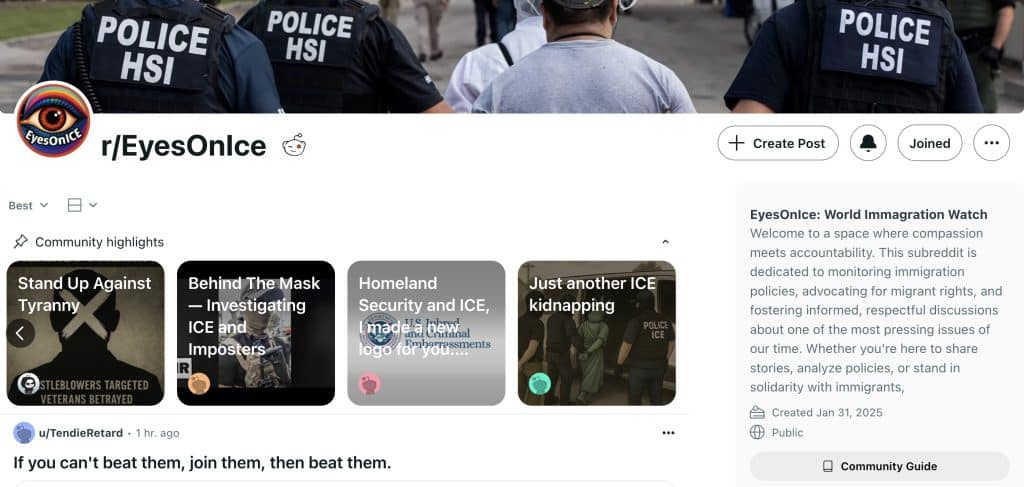Open the card view layout dropdown
Screen dimensions: 1024x487
82,206
